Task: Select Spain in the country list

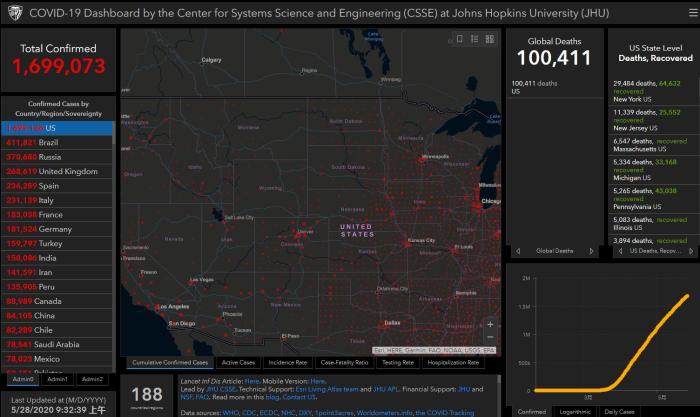Action: tap(57, 186)
